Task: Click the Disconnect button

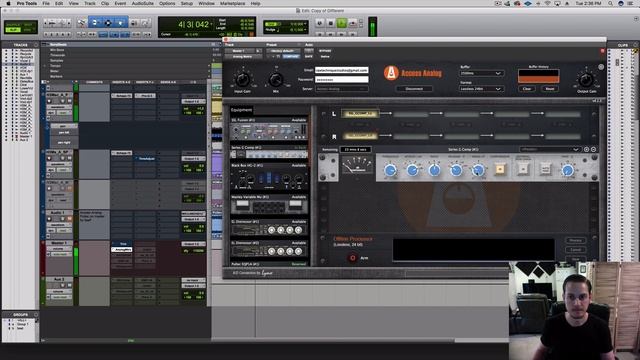Action: [x=414, y=89]
